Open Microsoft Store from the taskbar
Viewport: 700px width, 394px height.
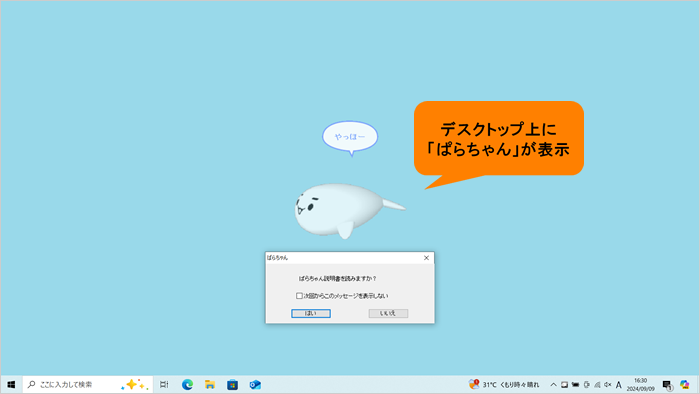tap(232, 384)
